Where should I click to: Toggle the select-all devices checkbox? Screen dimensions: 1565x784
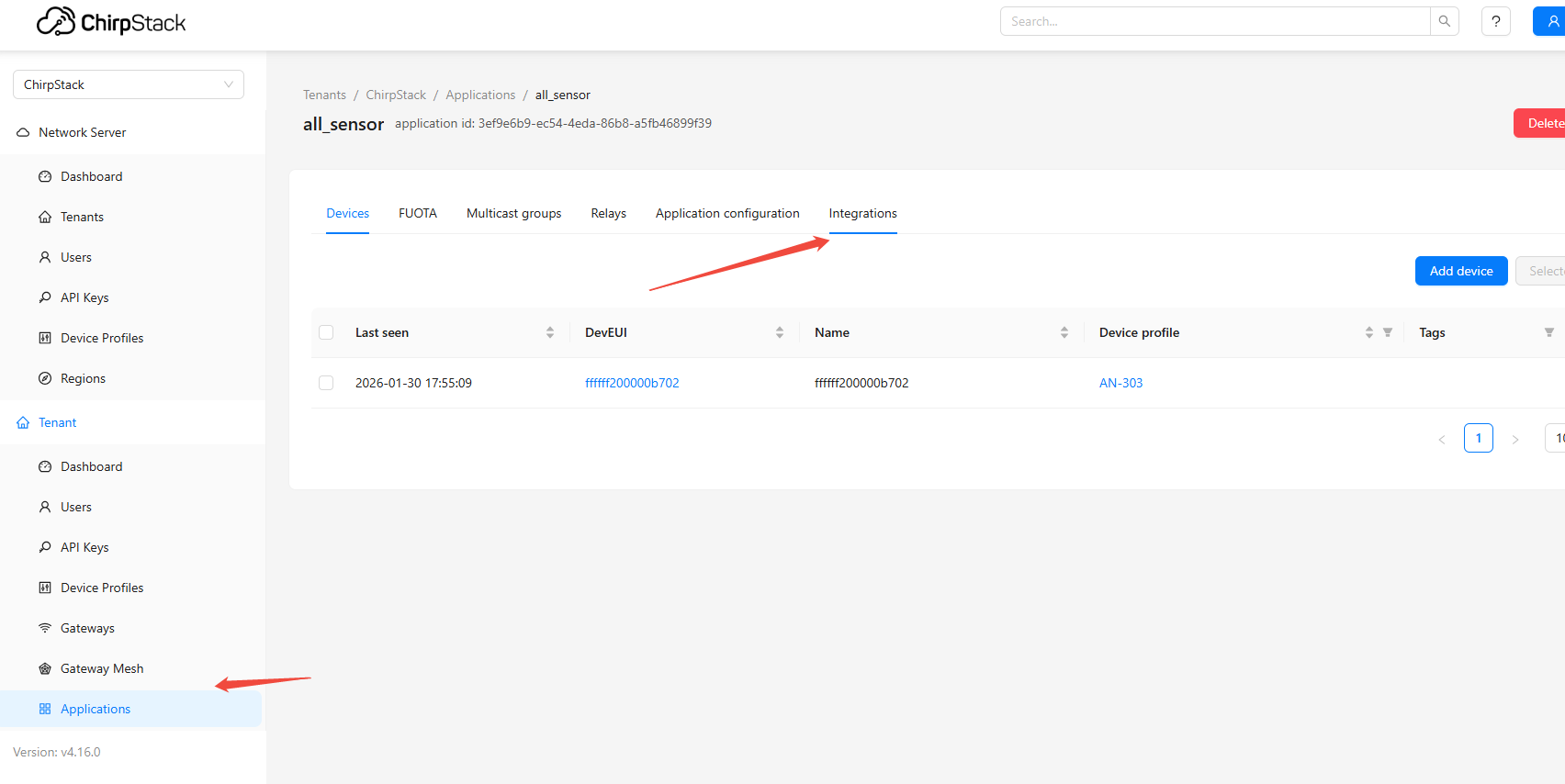pos(326,332)
